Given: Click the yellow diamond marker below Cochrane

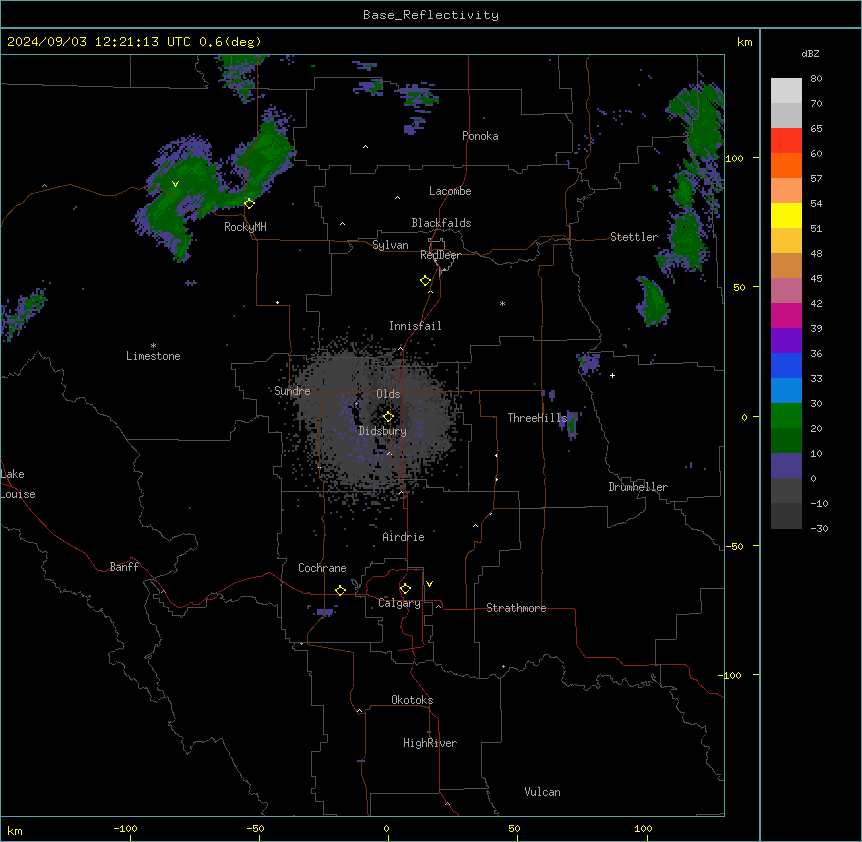Looking at the screenshot, I should (340, 590).
